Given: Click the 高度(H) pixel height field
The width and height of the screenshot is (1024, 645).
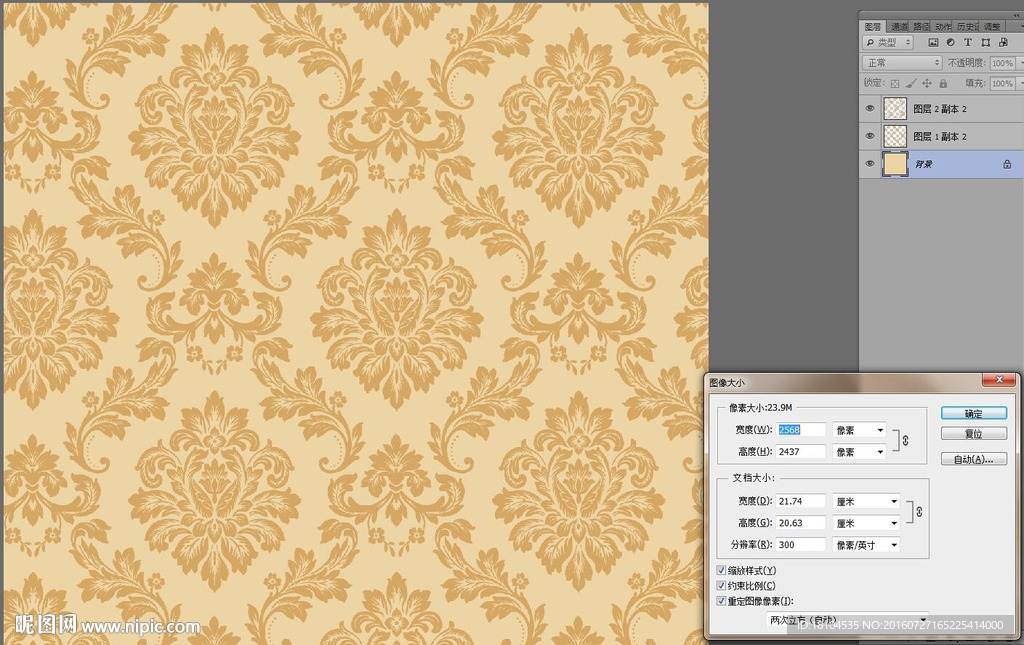Looking at the screenshot, I should (x=801, y=451).
